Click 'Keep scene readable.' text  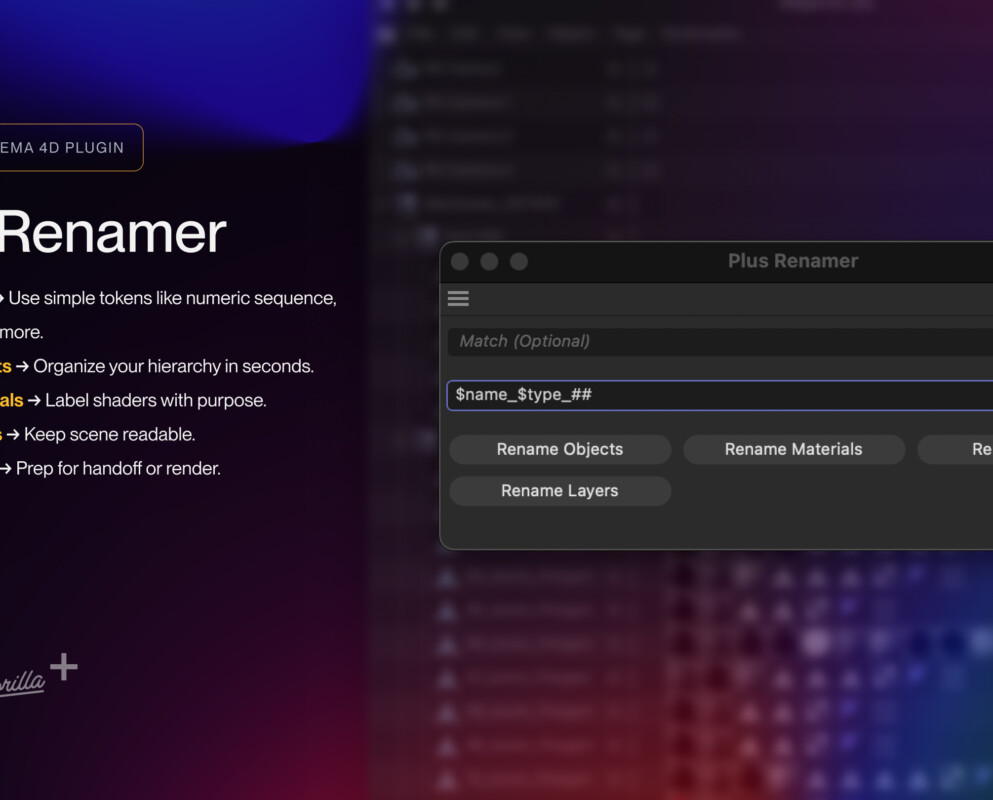click(110, 435)
